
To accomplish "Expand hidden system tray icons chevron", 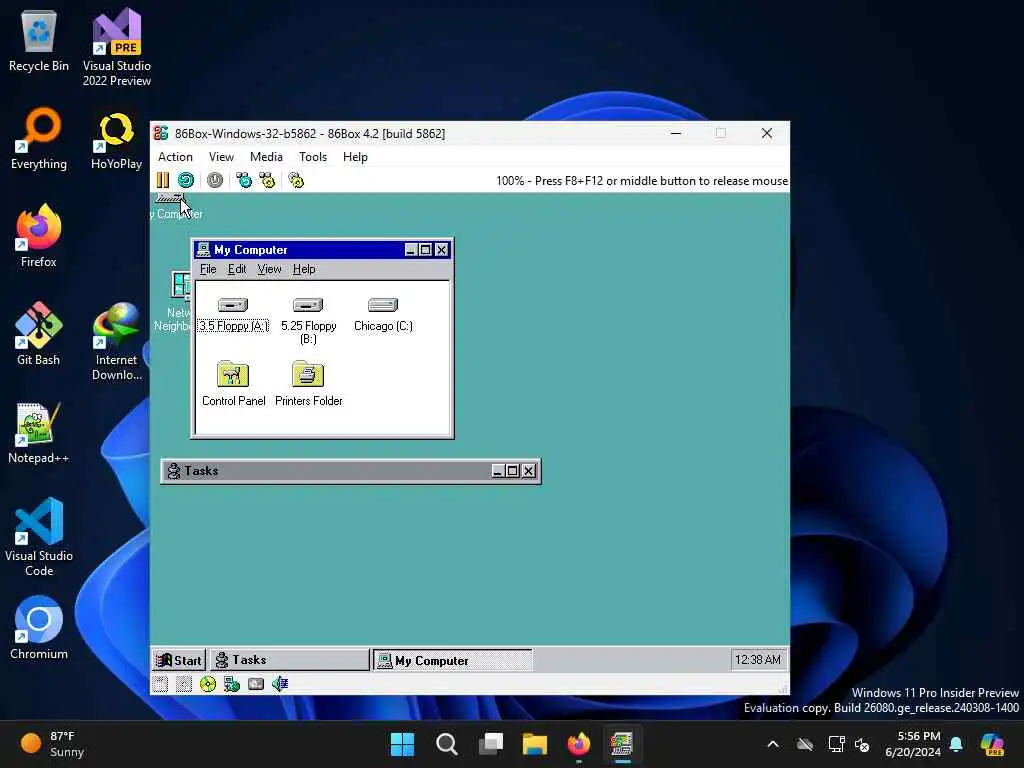I will point(773,744).
